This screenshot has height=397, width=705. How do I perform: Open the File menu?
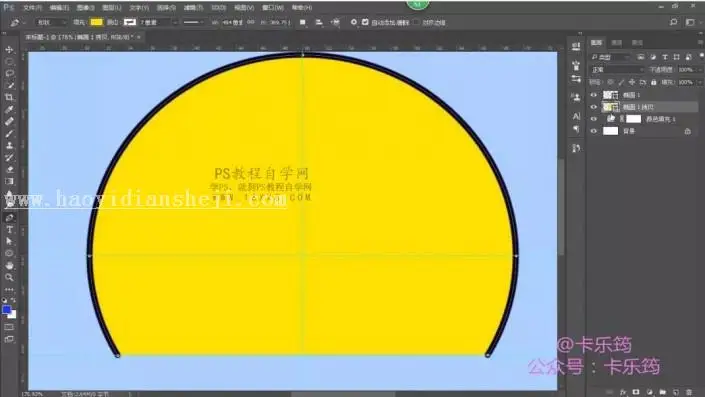(32, 8)
